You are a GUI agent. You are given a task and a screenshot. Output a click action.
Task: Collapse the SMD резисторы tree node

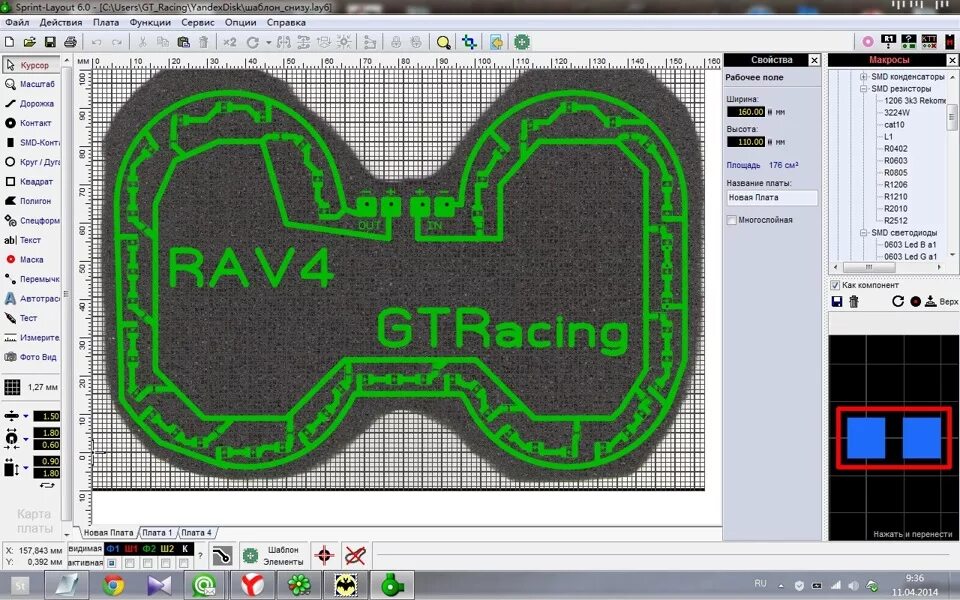click(x=863, y=89)
